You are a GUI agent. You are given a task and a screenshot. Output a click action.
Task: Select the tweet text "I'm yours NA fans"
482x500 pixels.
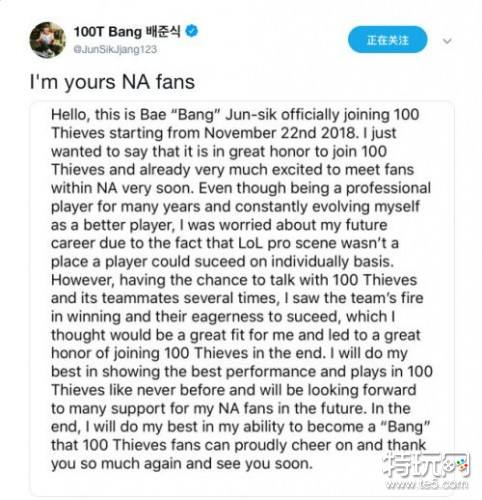coord(112,82)
